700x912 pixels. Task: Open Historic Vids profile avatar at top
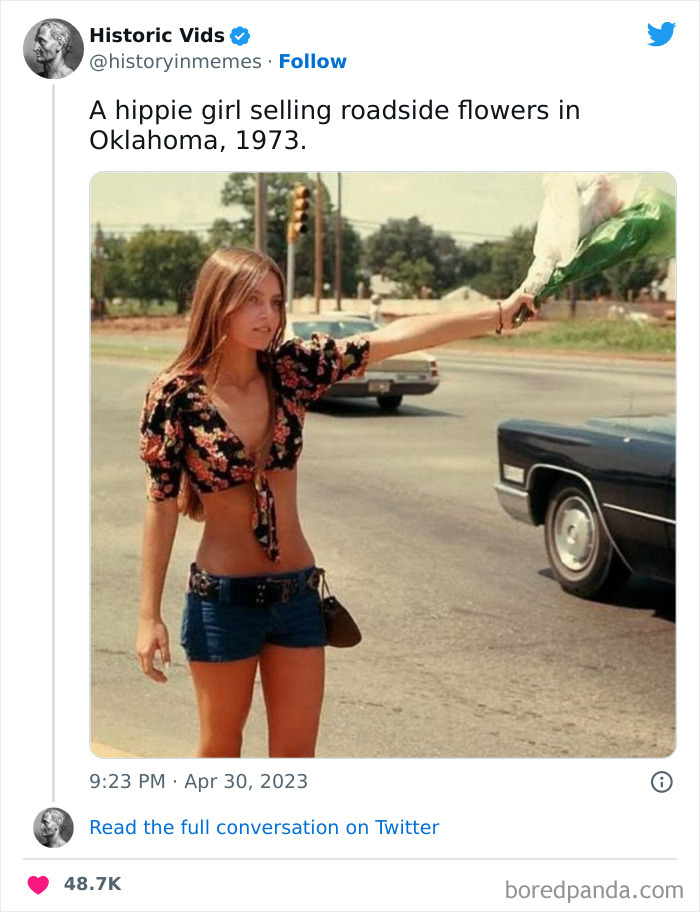pos(53,48)
